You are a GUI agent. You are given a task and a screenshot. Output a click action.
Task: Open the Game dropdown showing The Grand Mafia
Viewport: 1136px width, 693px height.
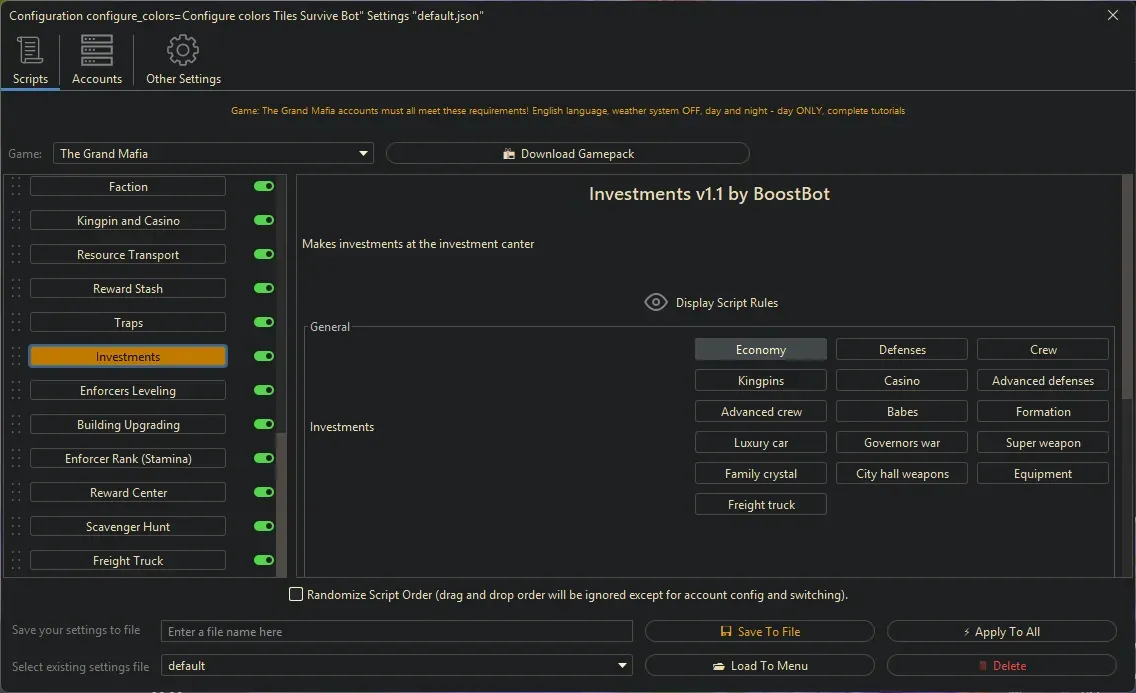click(x=213, y=154)
